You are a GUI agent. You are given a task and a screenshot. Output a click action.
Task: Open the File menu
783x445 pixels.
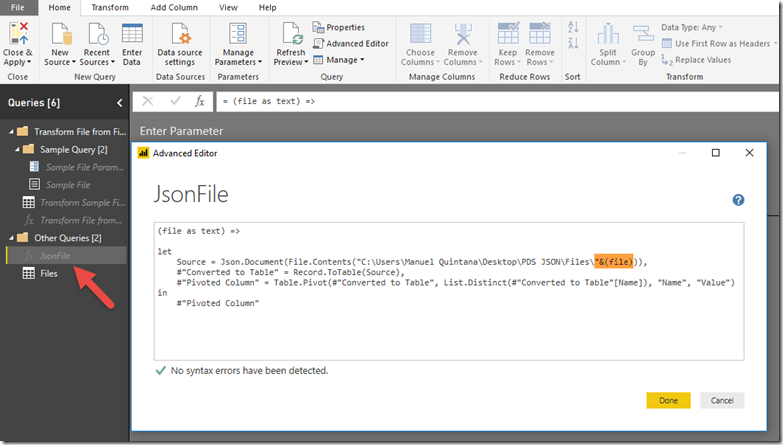click(18, 7)
